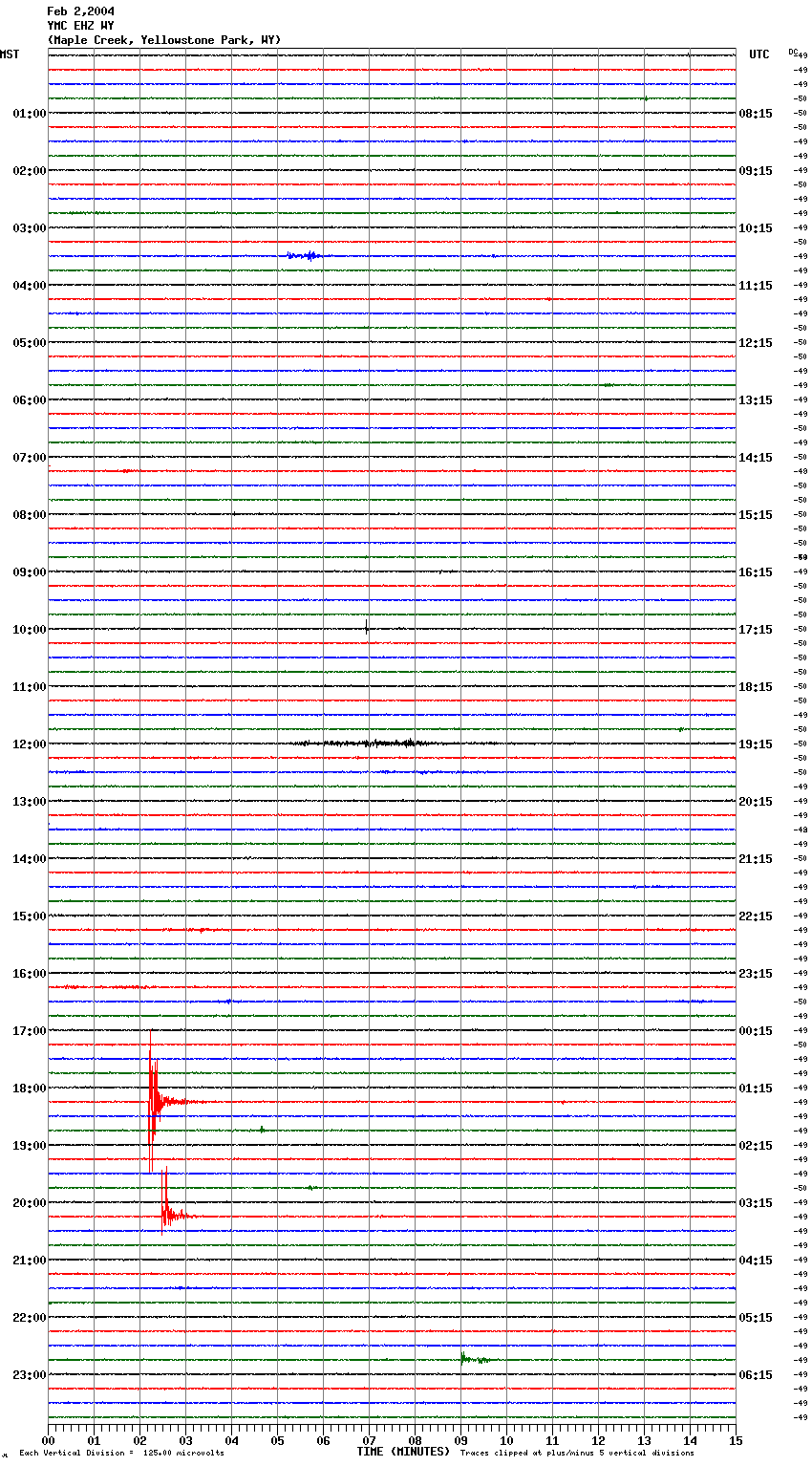Click the 03:15 UTC label
Screen dimensions: 812x1466
pyautogui.click(x=756, y=1203)
